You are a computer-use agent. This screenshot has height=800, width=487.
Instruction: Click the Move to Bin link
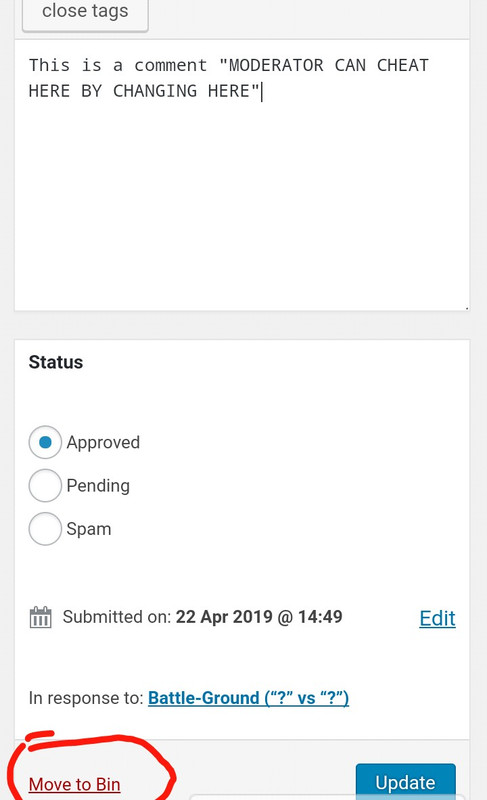click(x=74, y=784)
